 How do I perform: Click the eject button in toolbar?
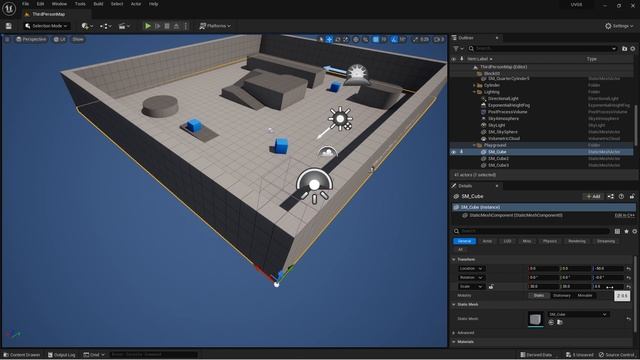tap(176, 26)
